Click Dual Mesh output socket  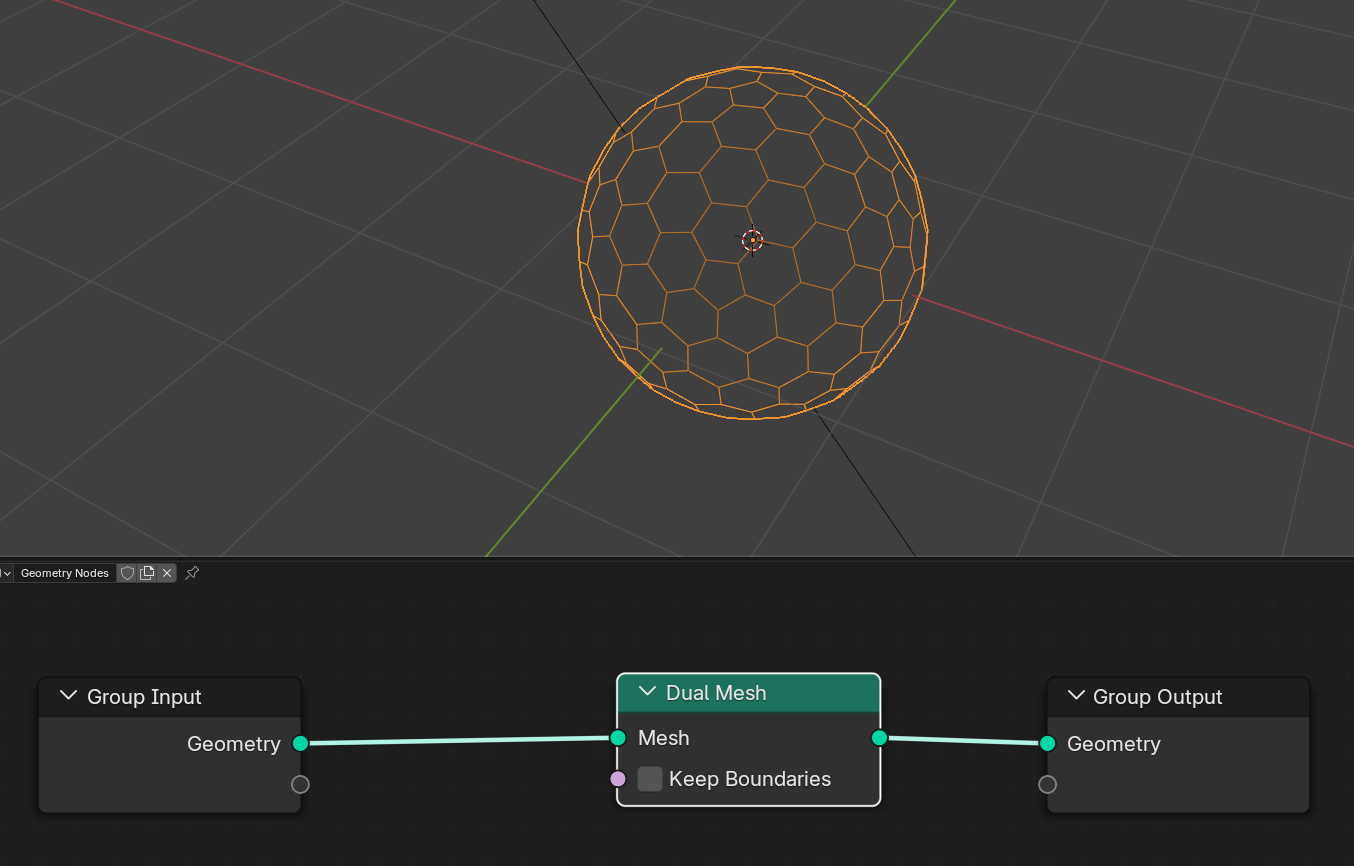pyautogui.click(x=879, y=738)
